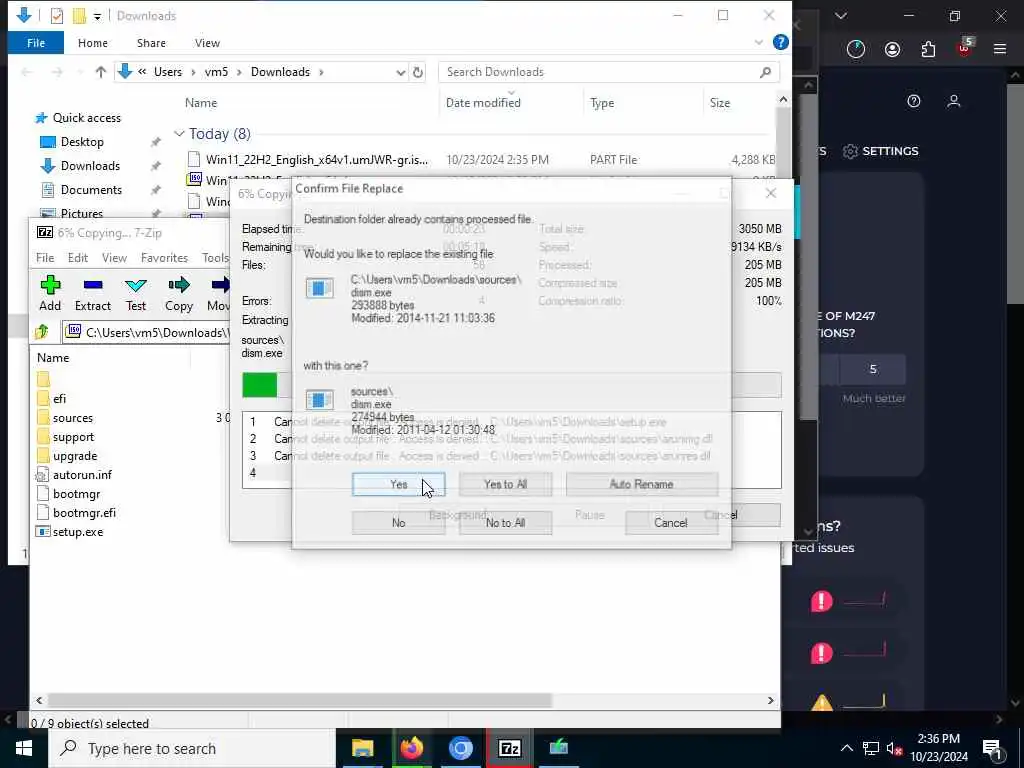Screen dimensions: 1024x768
Task: Select rating 5 on browser survey
Action: tap(872, 370)
